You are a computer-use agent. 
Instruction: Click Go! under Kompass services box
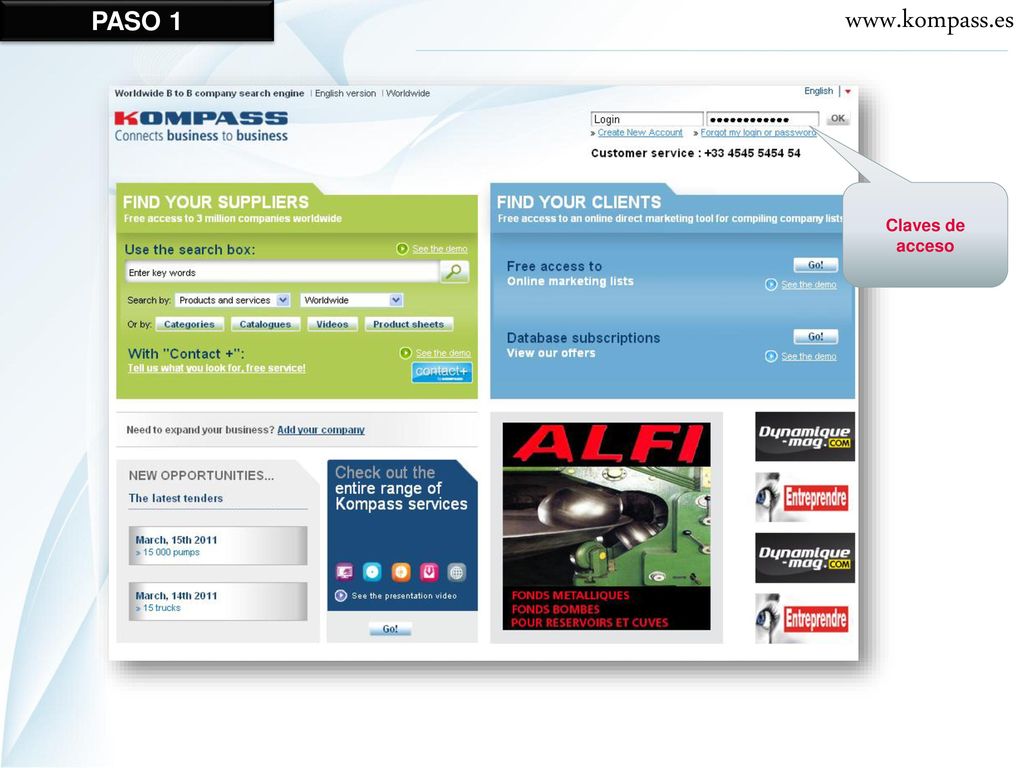click(390, 629)
